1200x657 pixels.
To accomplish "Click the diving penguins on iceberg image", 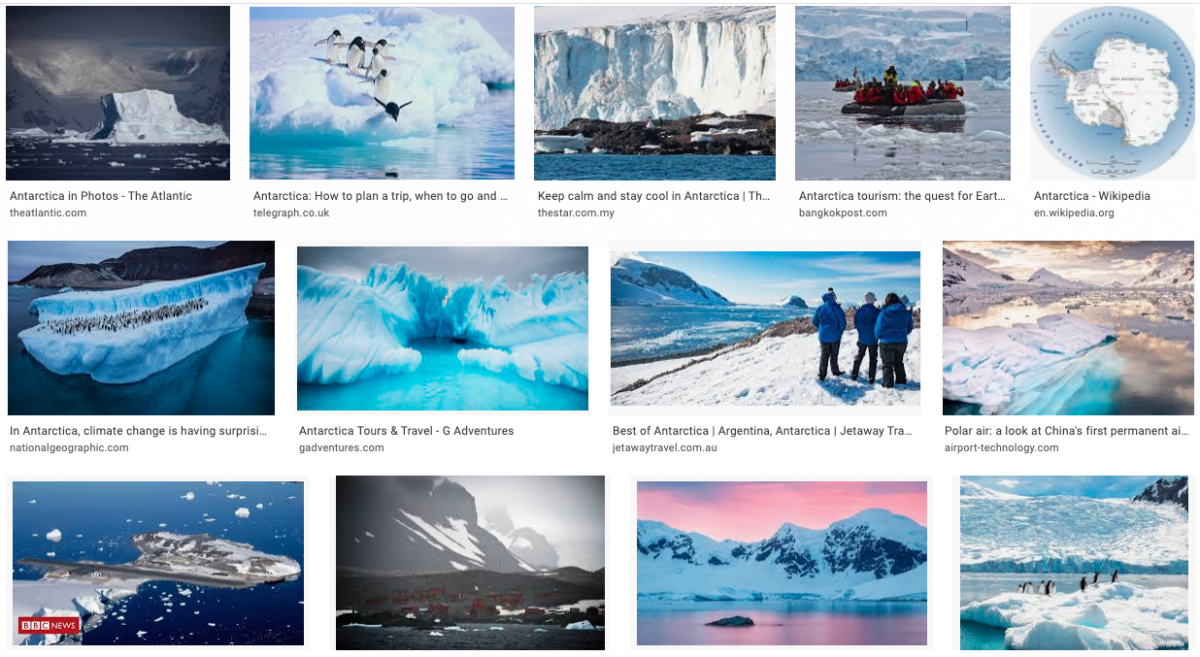I will tap(382, 93).
